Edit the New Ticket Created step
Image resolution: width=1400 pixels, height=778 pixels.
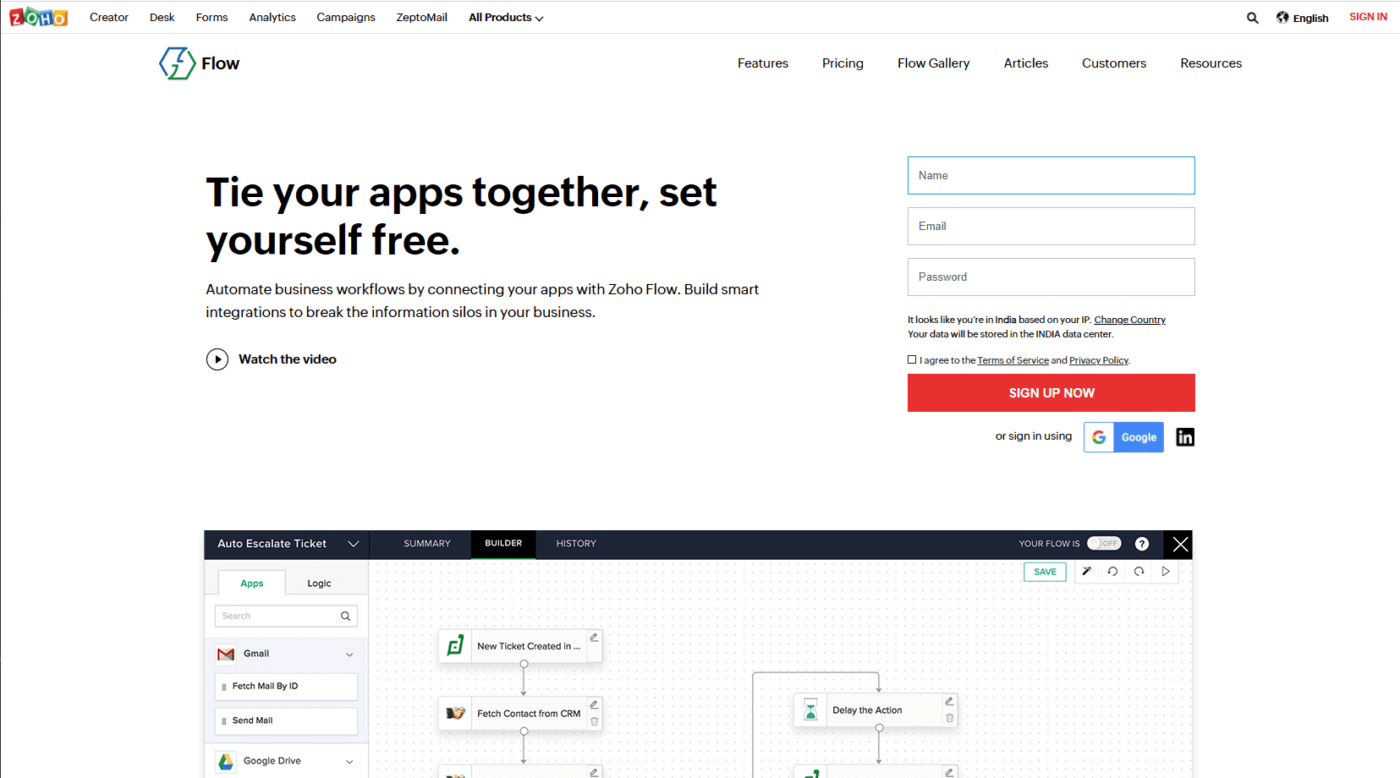(x=594, y=637)
